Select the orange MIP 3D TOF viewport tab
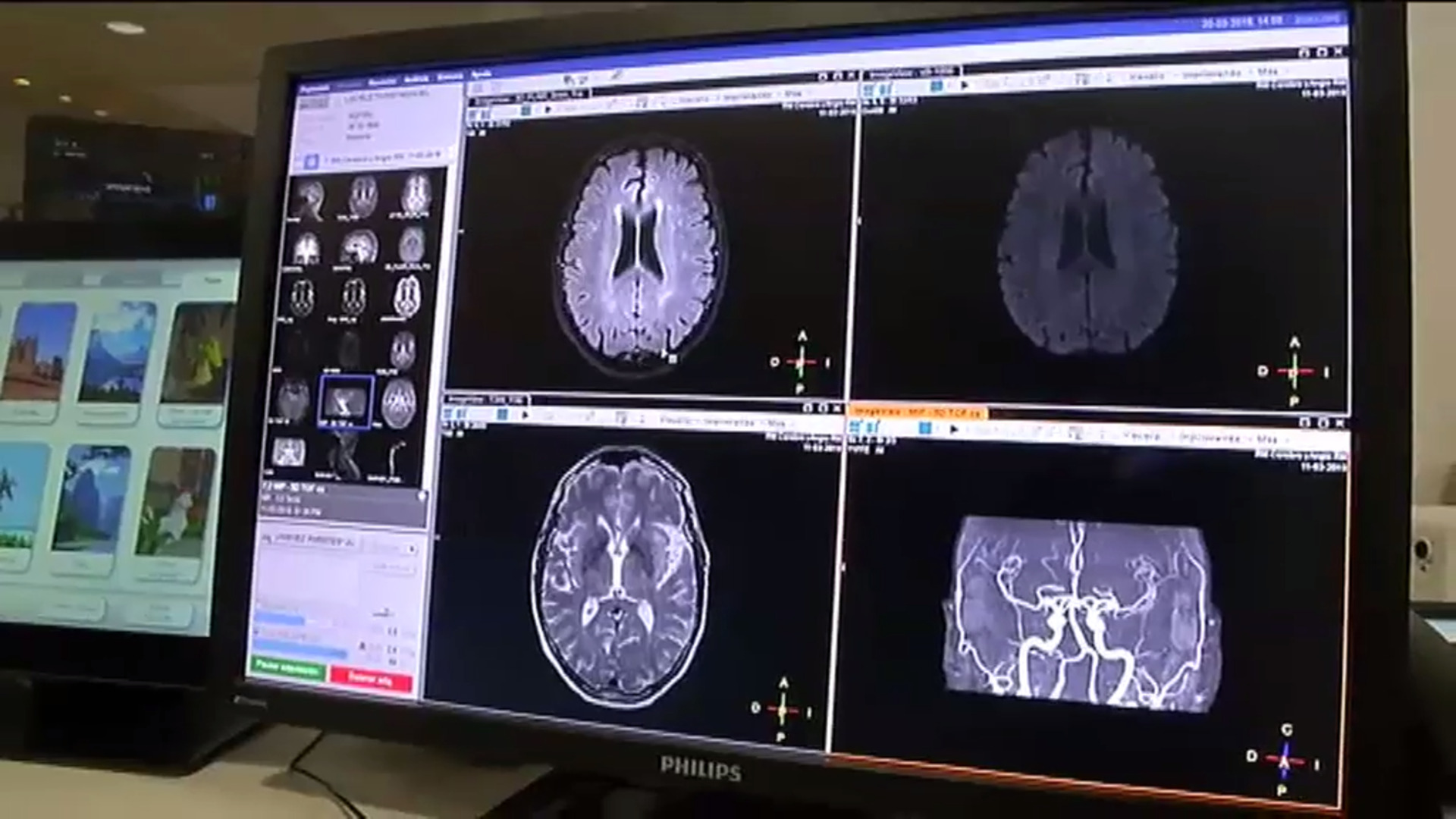This screenshot has width=1456, height=819. (x=916, y=414)
